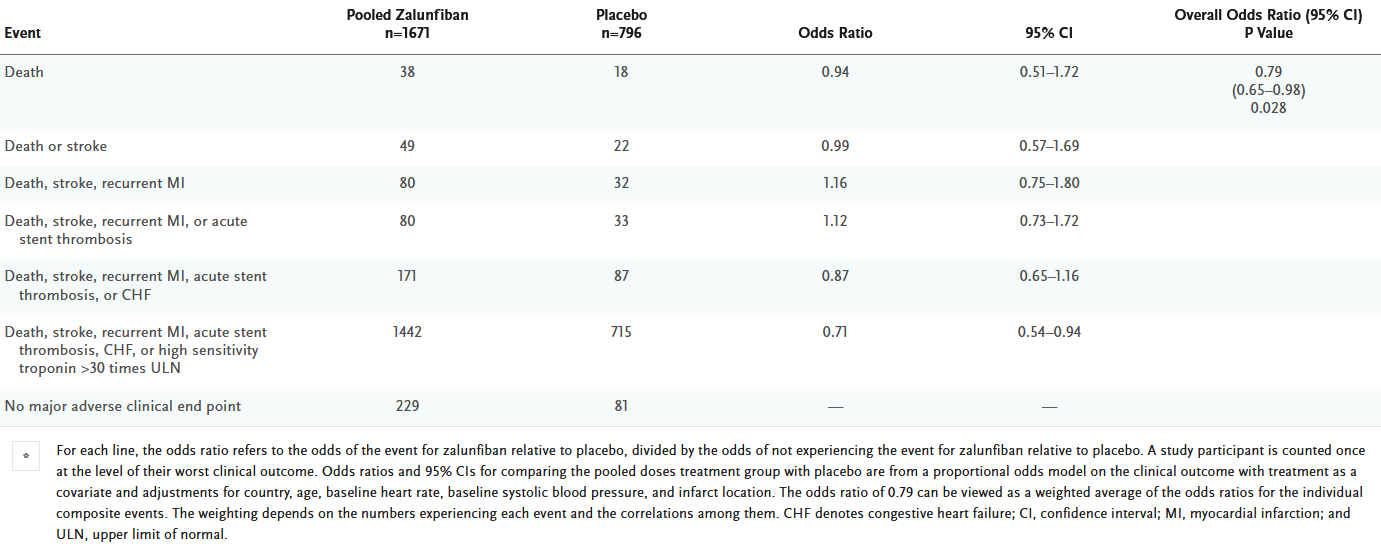This screenshot has height=551, width=1381.
Task: Click the Overall Odds Ratio P Value header
Action: coord(1268,24)
